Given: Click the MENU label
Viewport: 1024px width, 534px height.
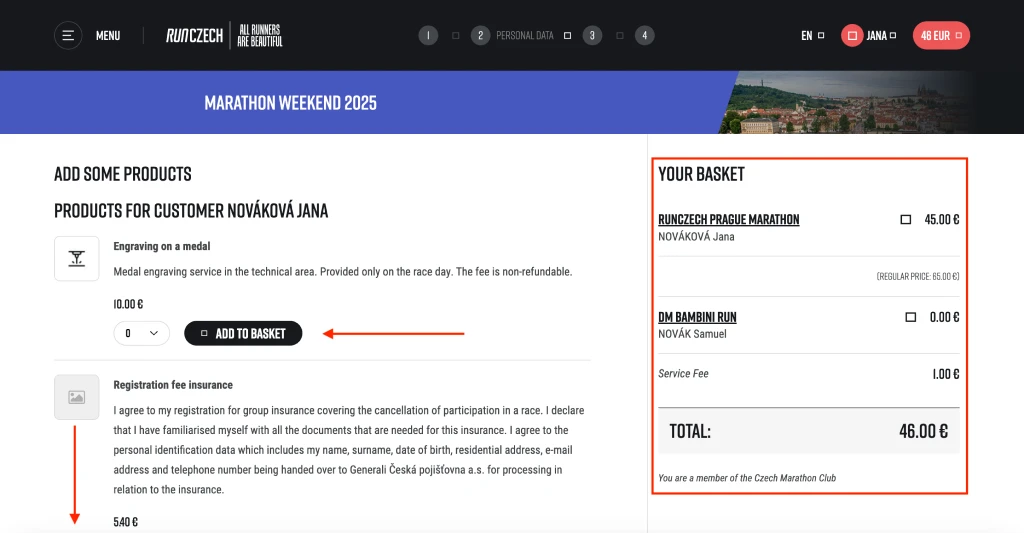Looking at the screenshot, I should point(108,36).
